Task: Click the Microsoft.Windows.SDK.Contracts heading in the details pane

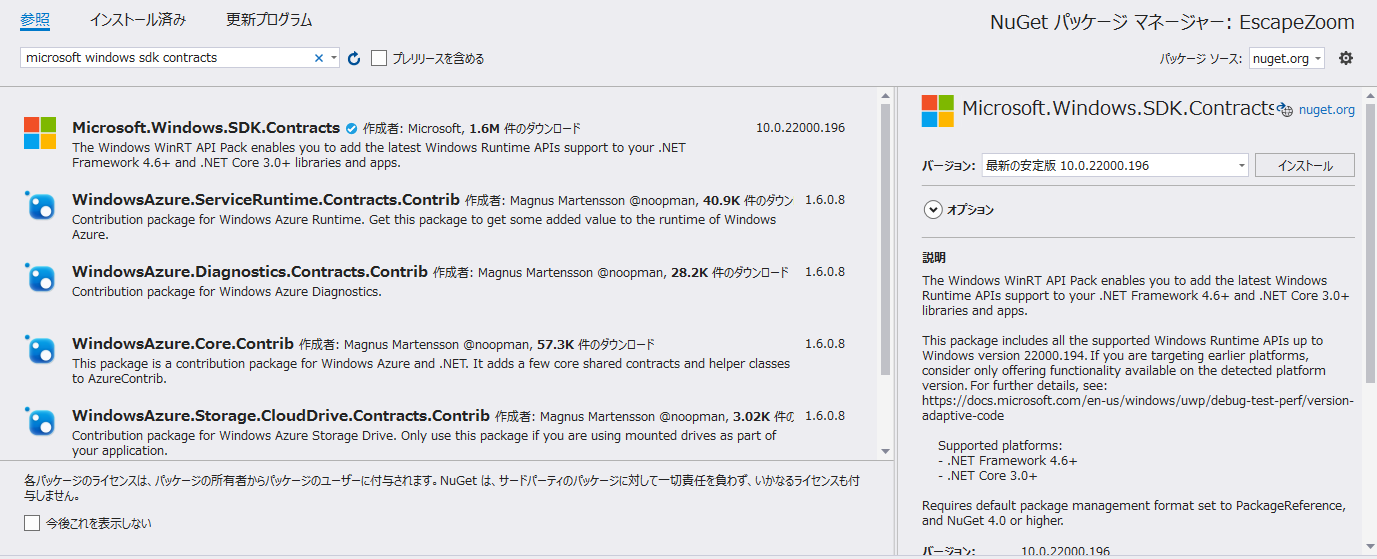Action: pos(1118,108)
